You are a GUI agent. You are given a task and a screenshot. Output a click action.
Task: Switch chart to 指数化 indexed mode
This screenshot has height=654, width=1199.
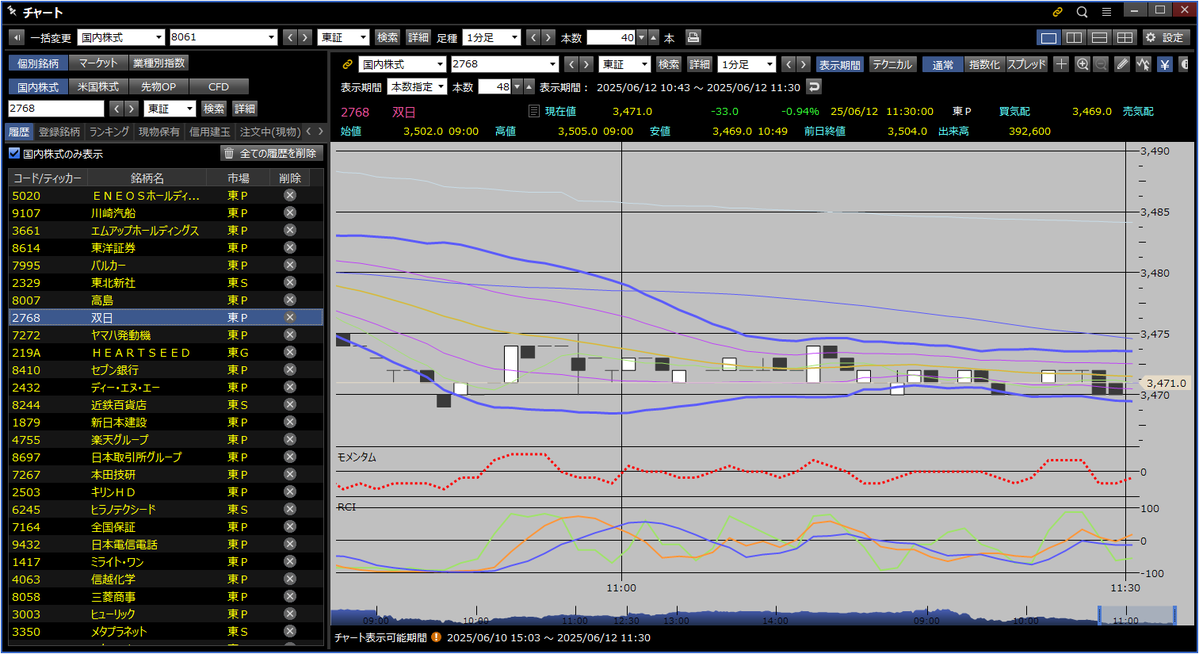[983, 64]
